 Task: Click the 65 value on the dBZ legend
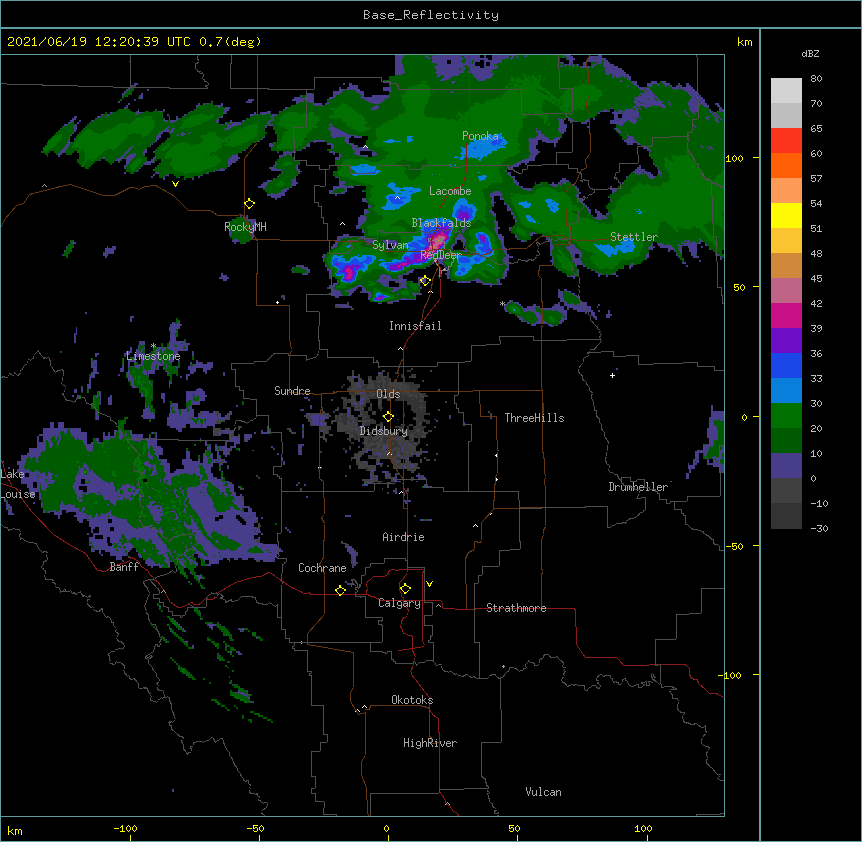[816, 129]
